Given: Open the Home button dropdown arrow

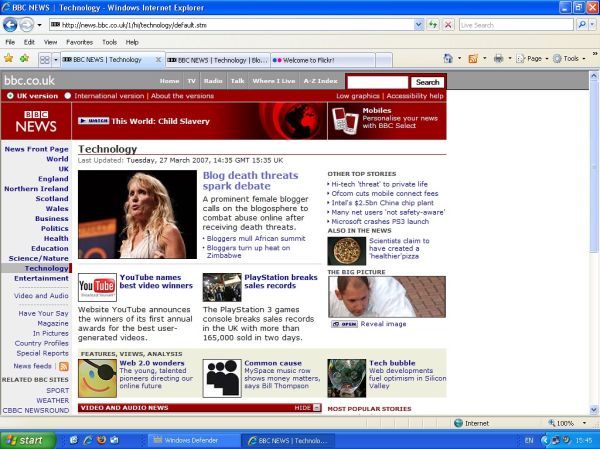Looking at the screenshot, I should click(459, 59).
